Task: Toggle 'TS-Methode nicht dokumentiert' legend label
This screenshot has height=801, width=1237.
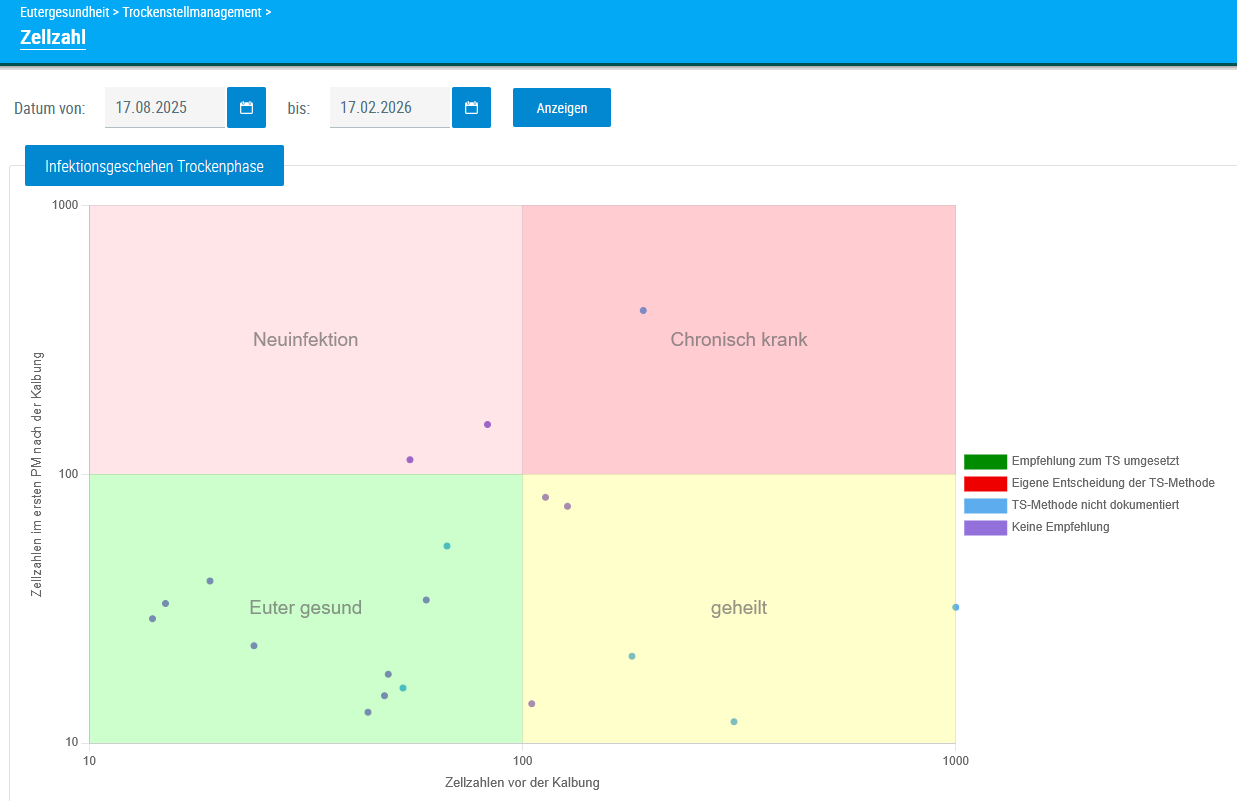Action: click(x=1095, y=506)
